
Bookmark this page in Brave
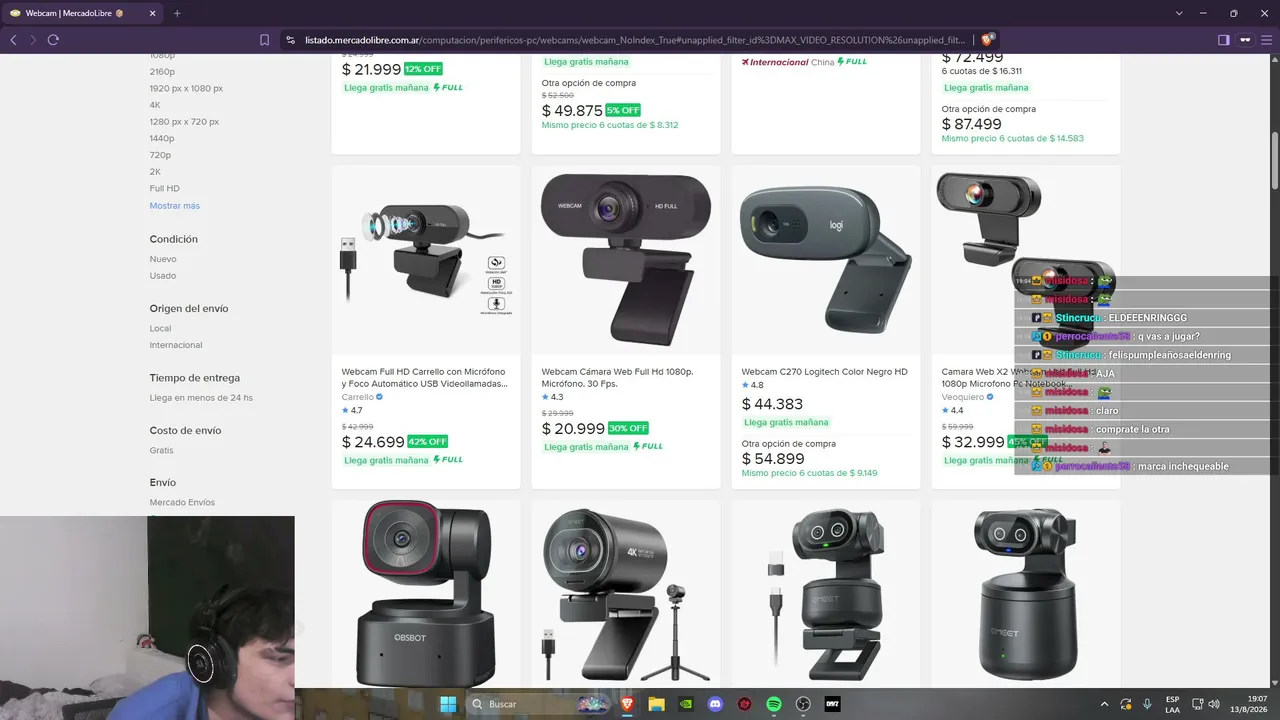click(x=264, y=40)
